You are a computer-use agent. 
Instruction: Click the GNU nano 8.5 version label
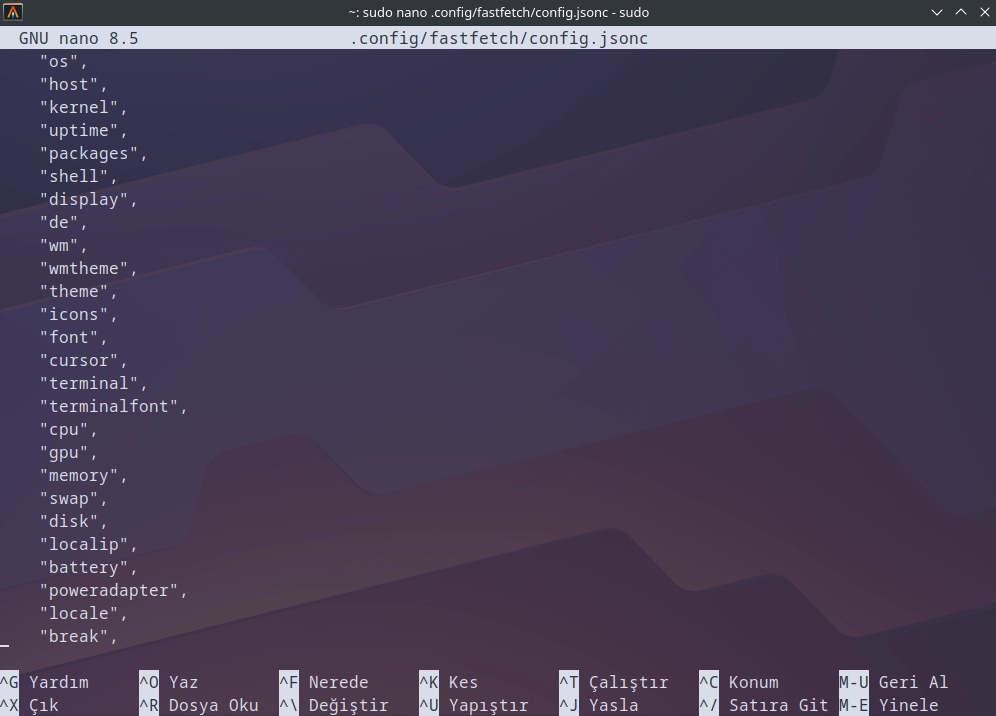tap(79, 38)
